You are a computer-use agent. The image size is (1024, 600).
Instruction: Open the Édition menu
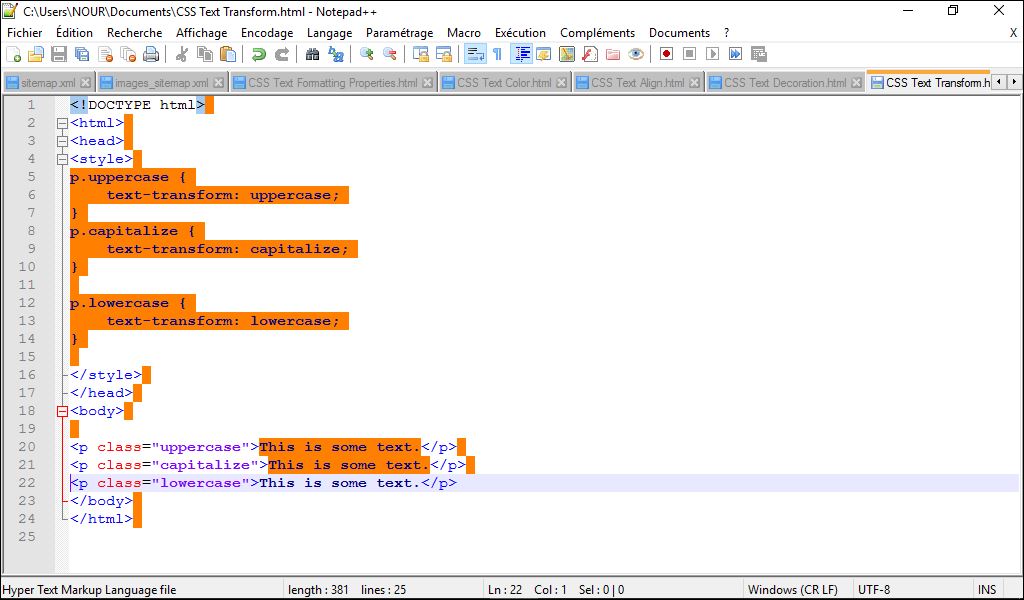(74, 33)
